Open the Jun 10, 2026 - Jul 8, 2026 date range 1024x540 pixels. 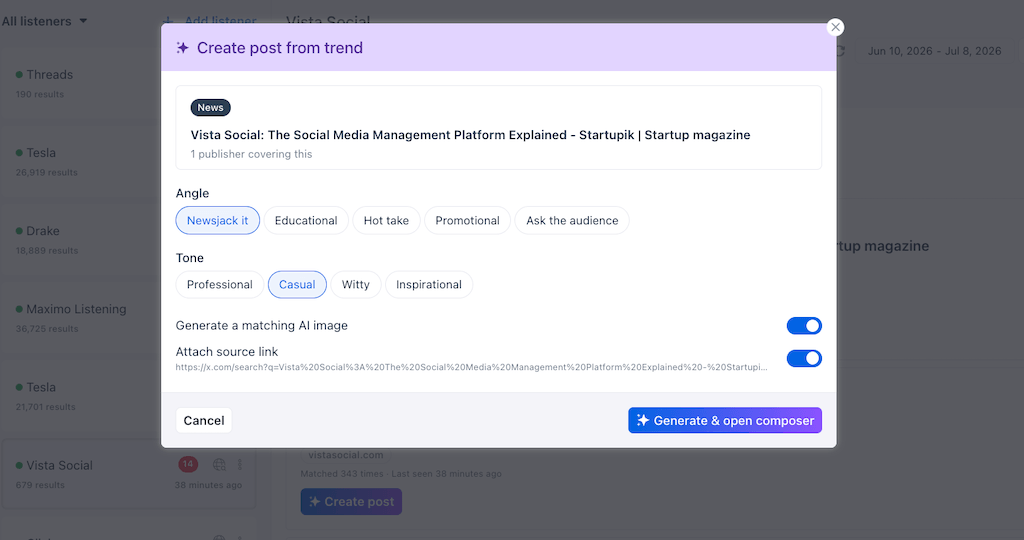pos(934,51)
